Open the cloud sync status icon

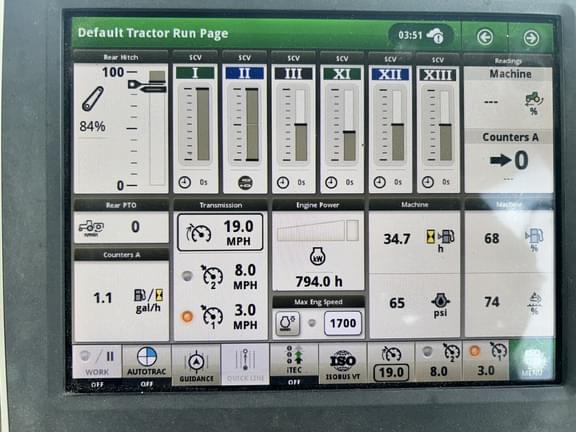(x=435, y=36)
